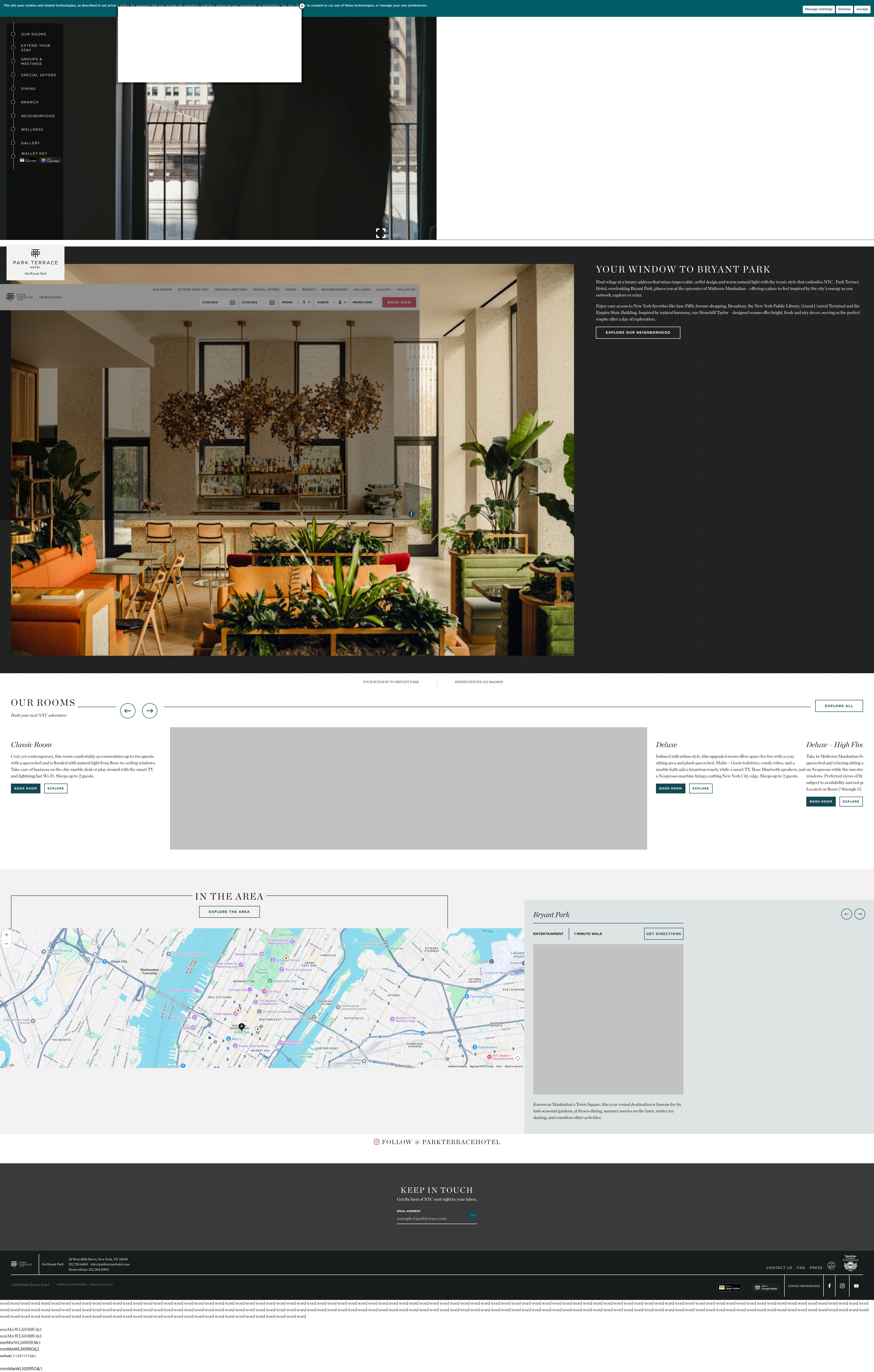The height and width of the screenshot is (1372, 874).
Task: Go to previous room with the left arrow
Action: tap(128, 711)
